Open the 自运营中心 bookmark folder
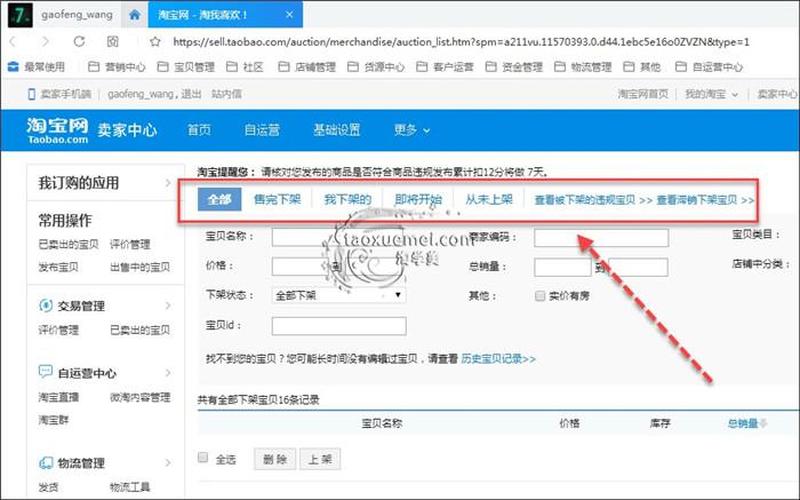 click(x=709, y=67)
